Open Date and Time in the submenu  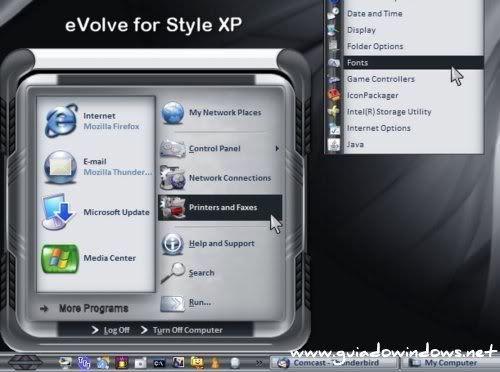pos(375,14)
